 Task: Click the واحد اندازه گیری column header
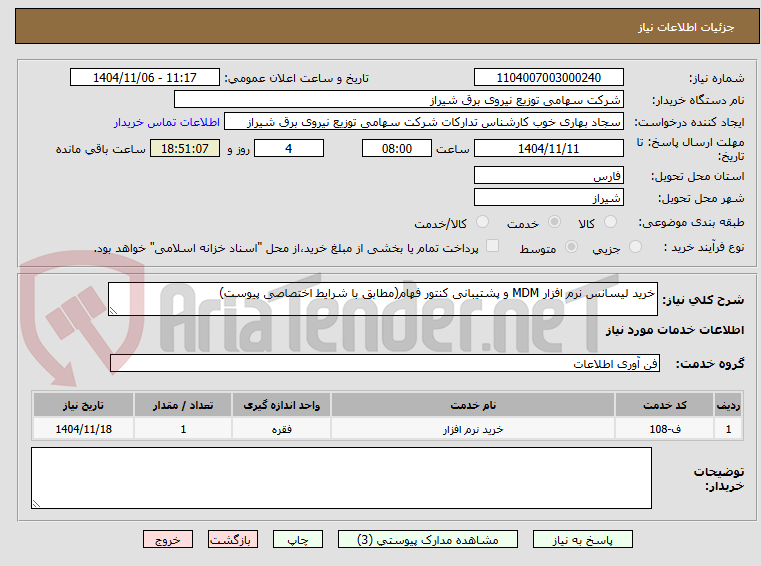pos(281,405)
